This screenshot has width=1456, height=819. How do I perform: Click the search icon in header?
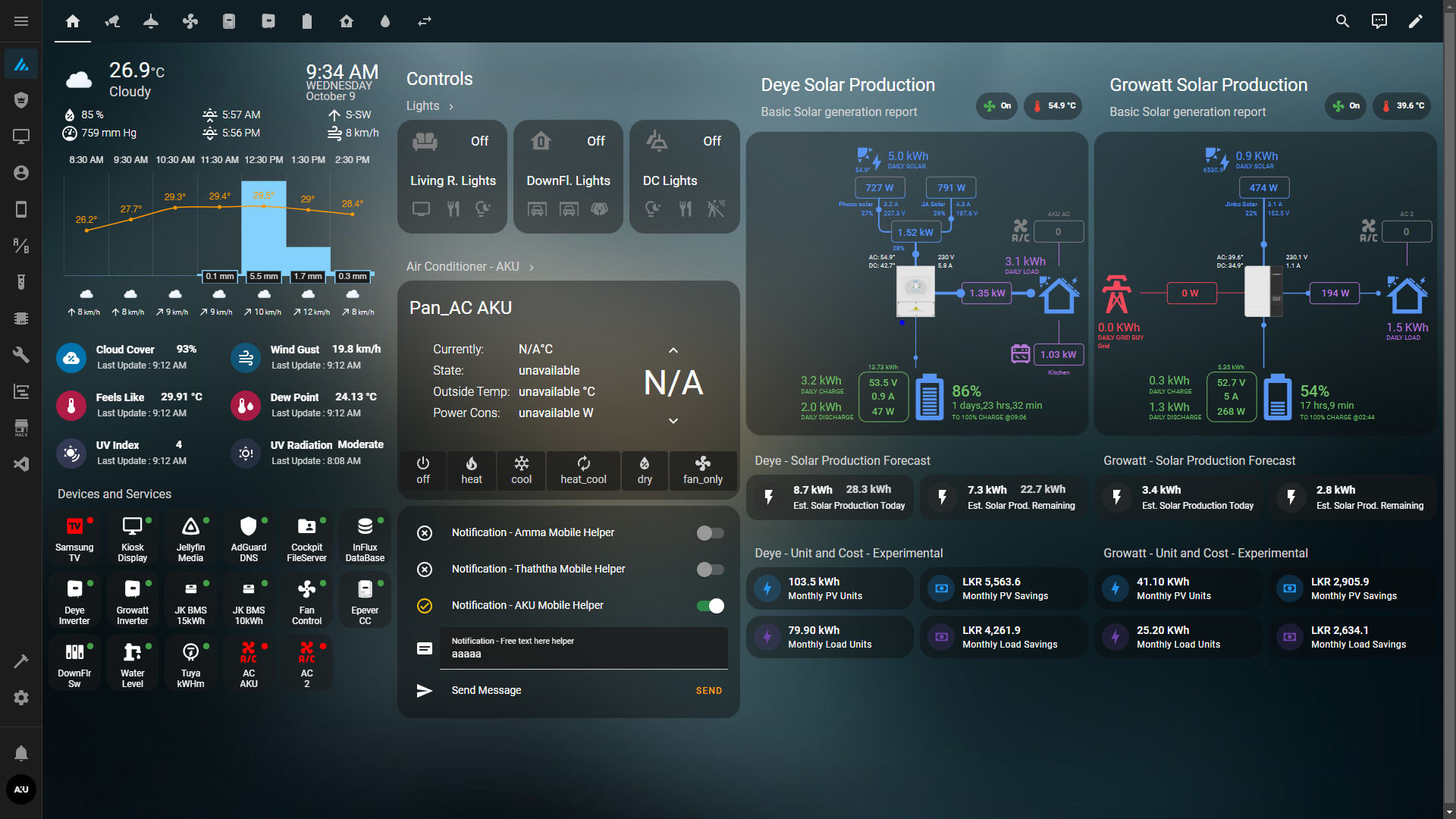pyautogui.click(x=1342, y=21)
